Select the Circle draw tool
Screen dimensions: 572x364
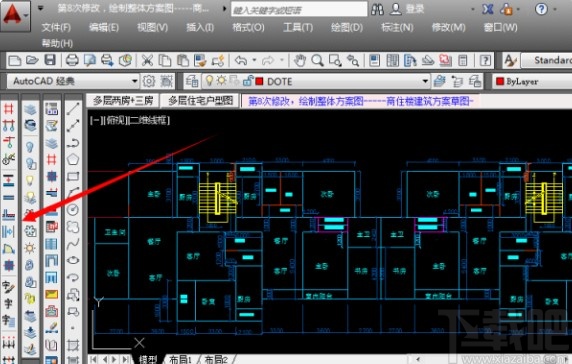point(73,210)
